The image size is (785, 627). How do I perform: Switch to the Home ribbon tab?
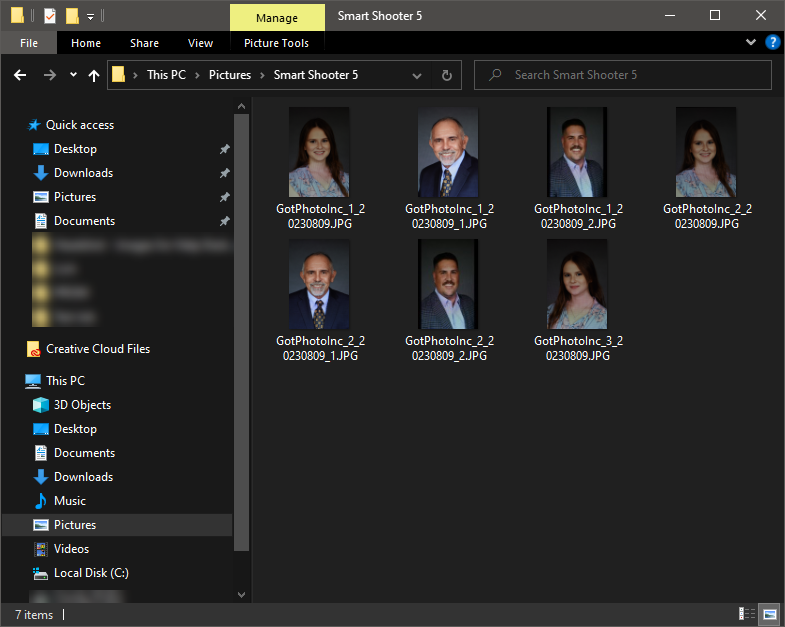[86, 43]
